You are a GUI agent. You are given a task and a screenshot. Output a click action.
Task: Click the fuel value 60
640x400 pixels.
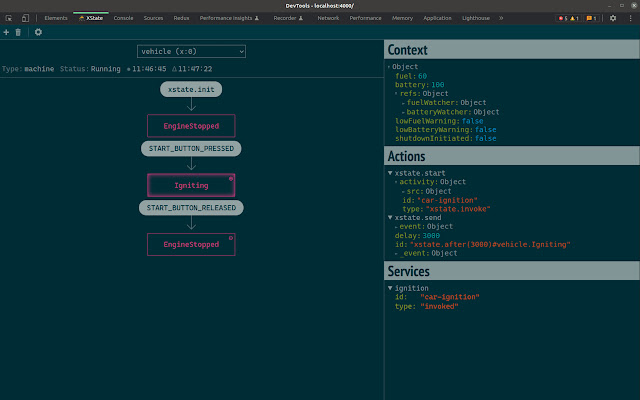click(422, 76)
